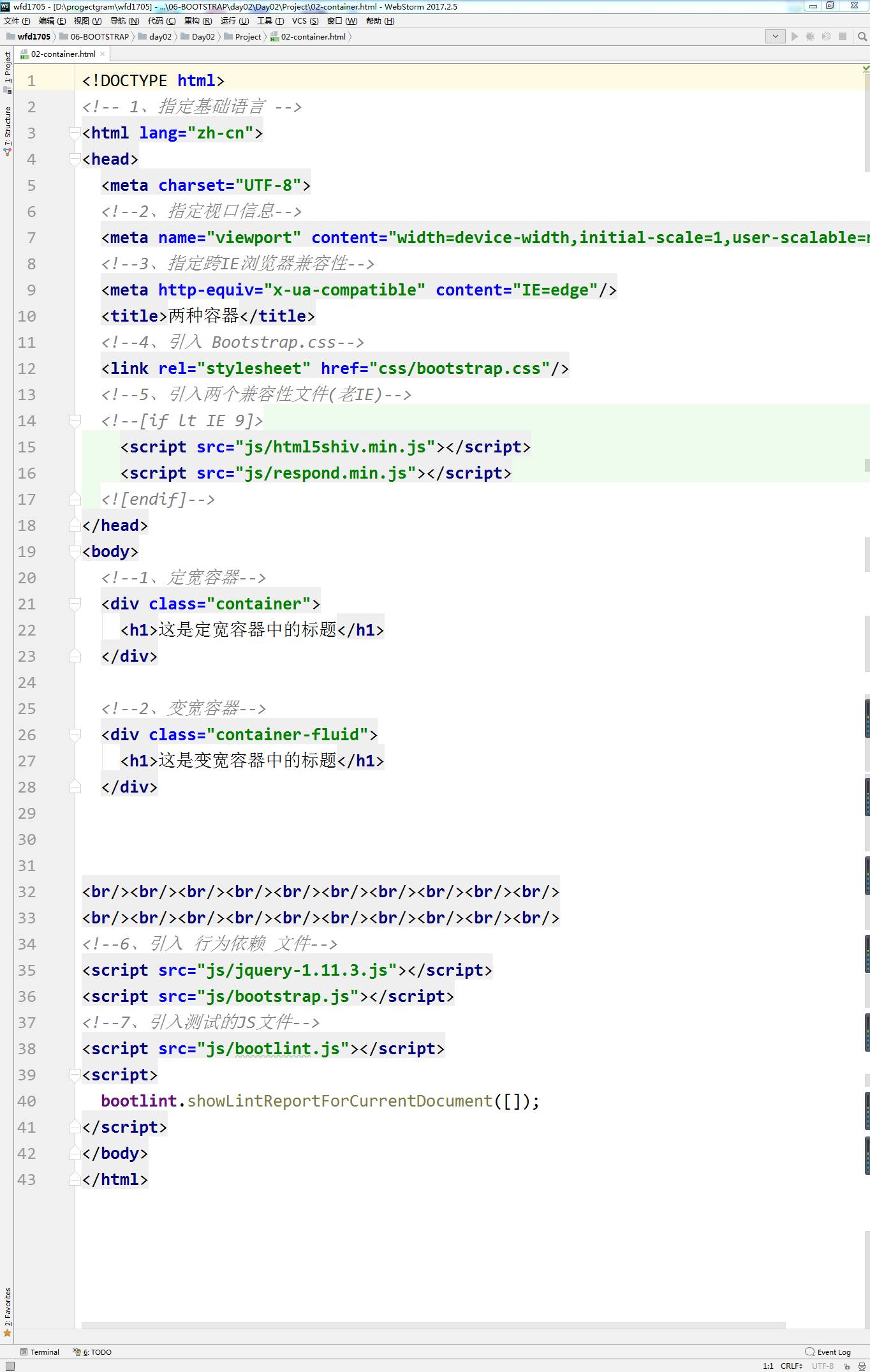Open the 代码 (C) menu
The height and width of the screenshot is (1372, 870).
coord(161,21)
